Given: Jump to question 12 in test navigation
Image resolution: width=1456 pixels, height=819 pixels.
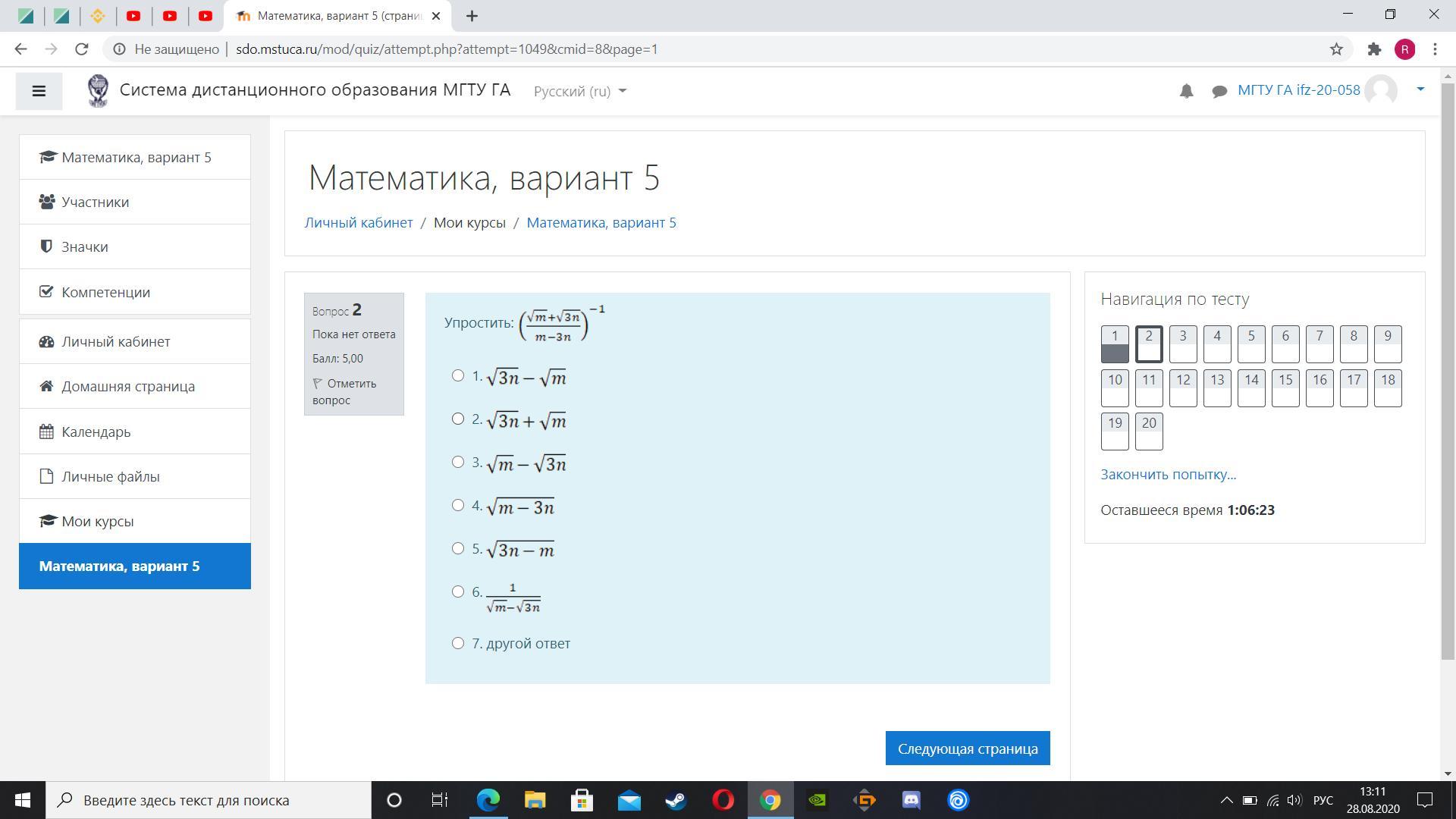Looking at the screenshot, I should click(x=1183, y=388).
